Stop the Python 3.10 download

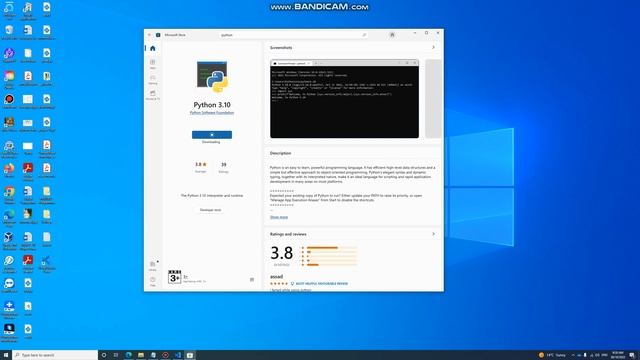tap(212, 135)
